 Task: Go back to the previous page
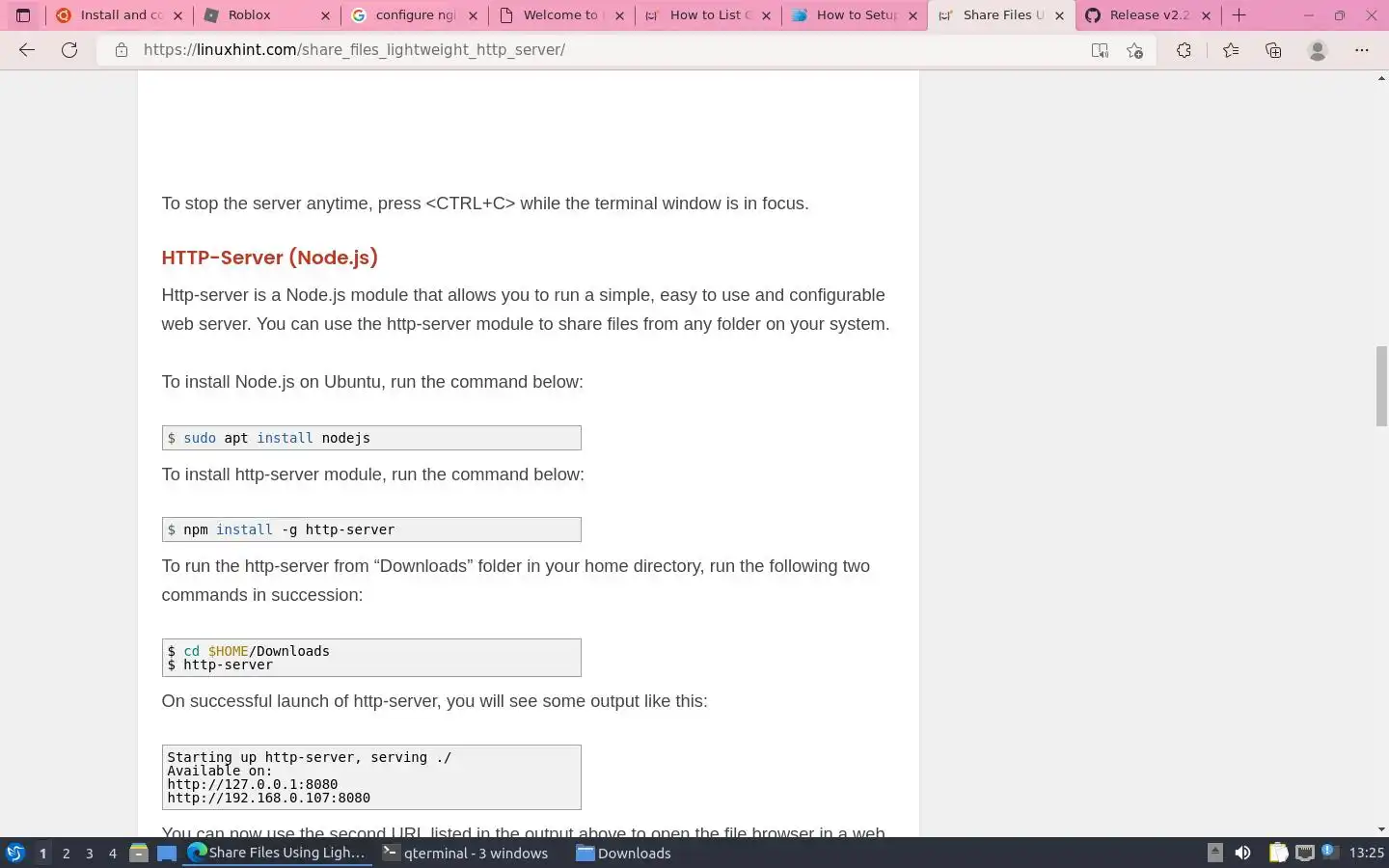tap(27, 50)
